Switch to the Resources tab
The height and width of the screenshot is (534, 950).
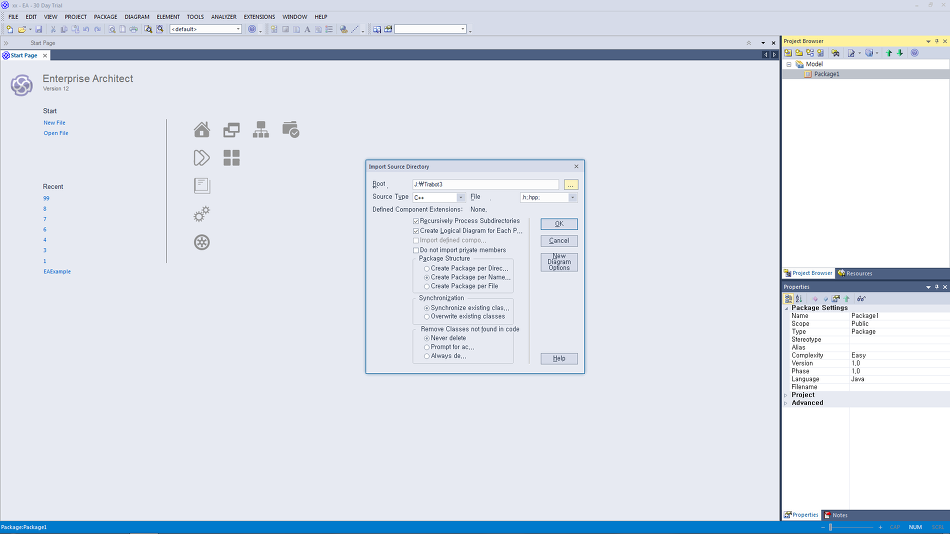(x=855, y=273)
